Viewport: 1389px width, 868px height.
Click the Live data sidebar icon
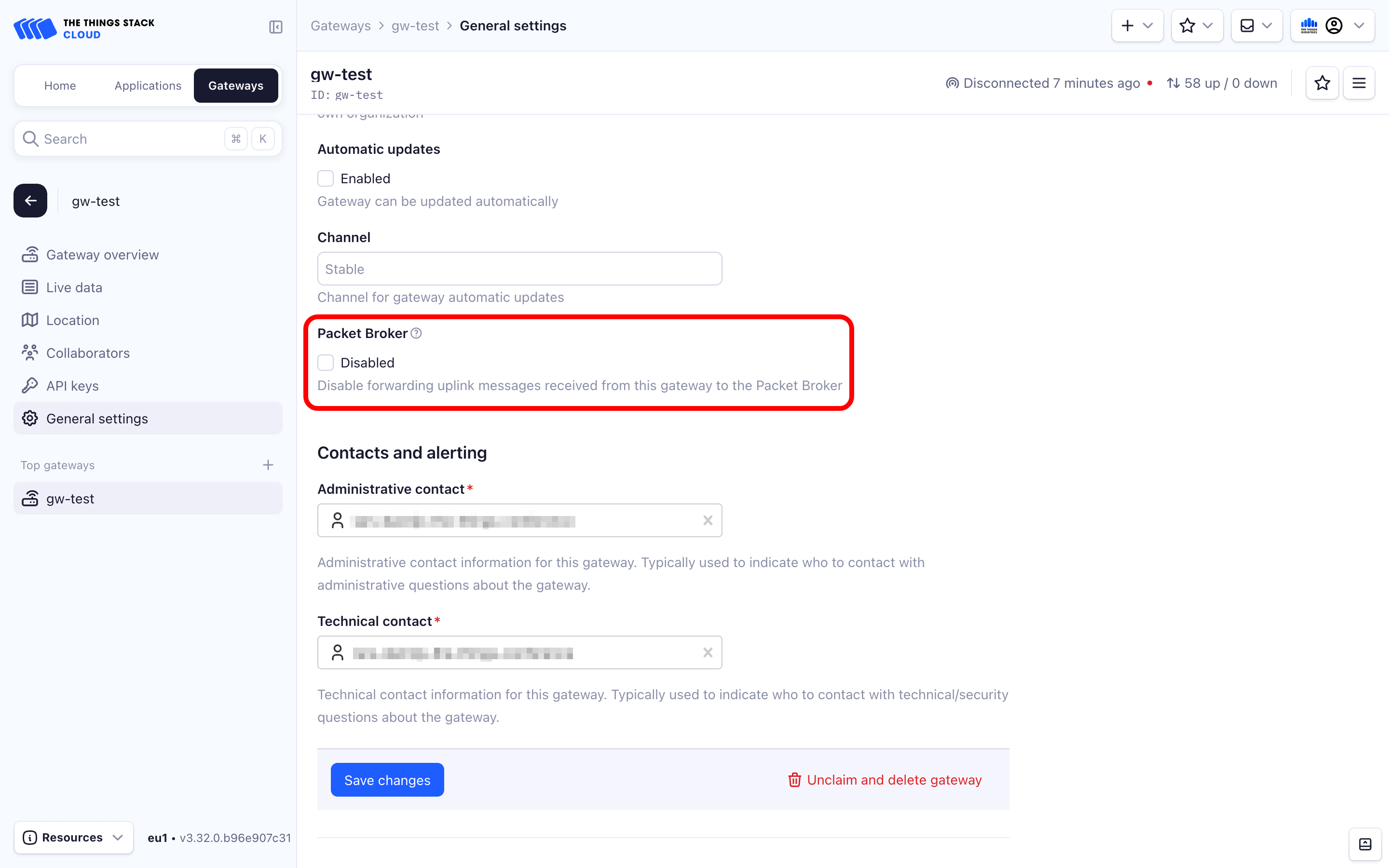30,288
